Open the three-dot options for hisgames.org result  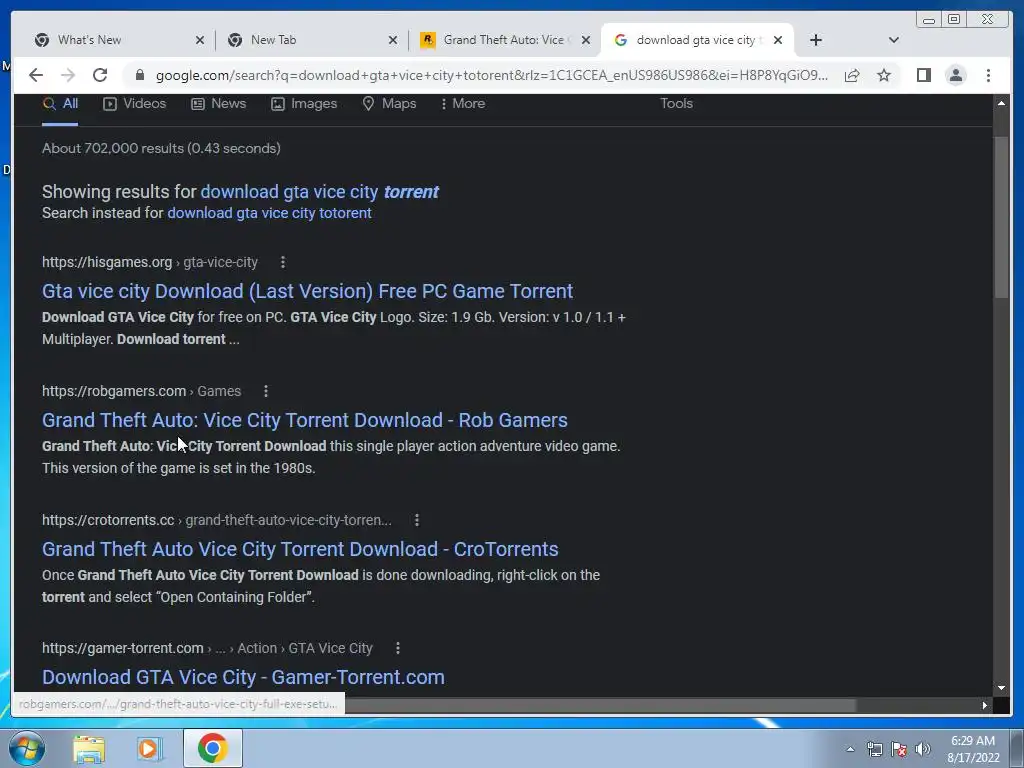[x=283, y=262]
